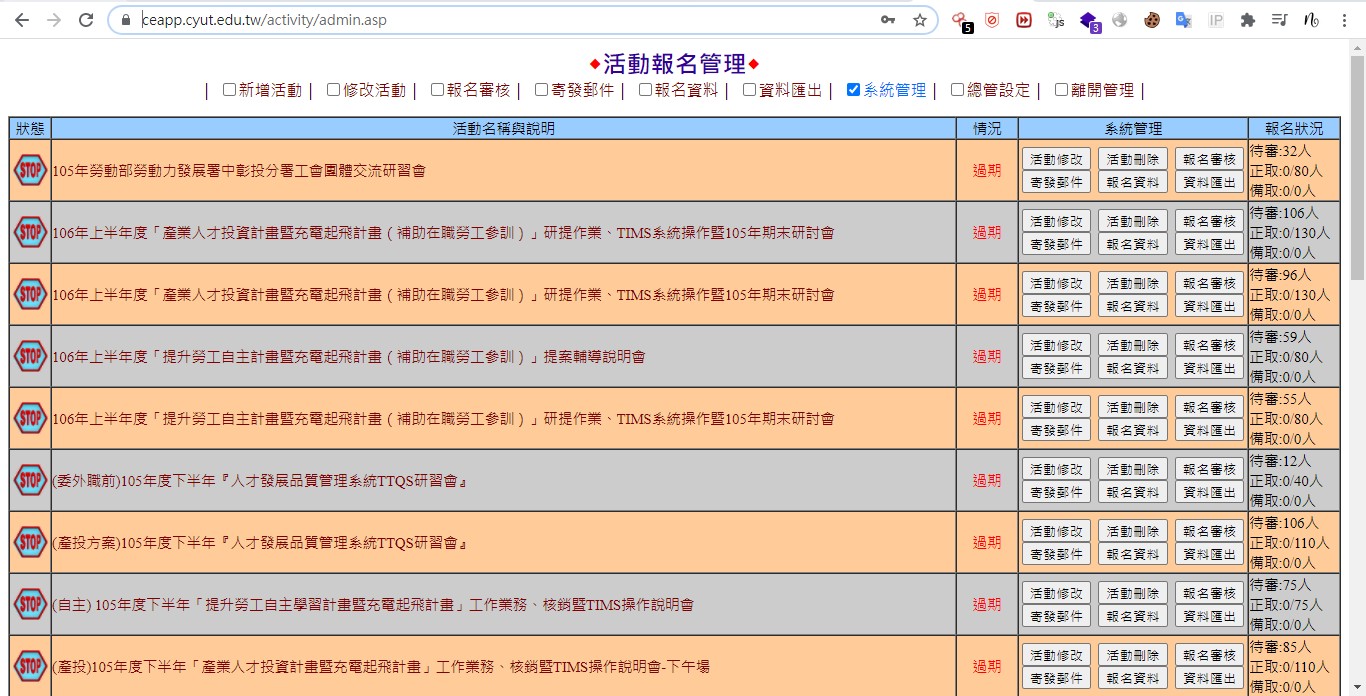Open the cookie extension icon
1366x696 pixels.
point(1152,20)
